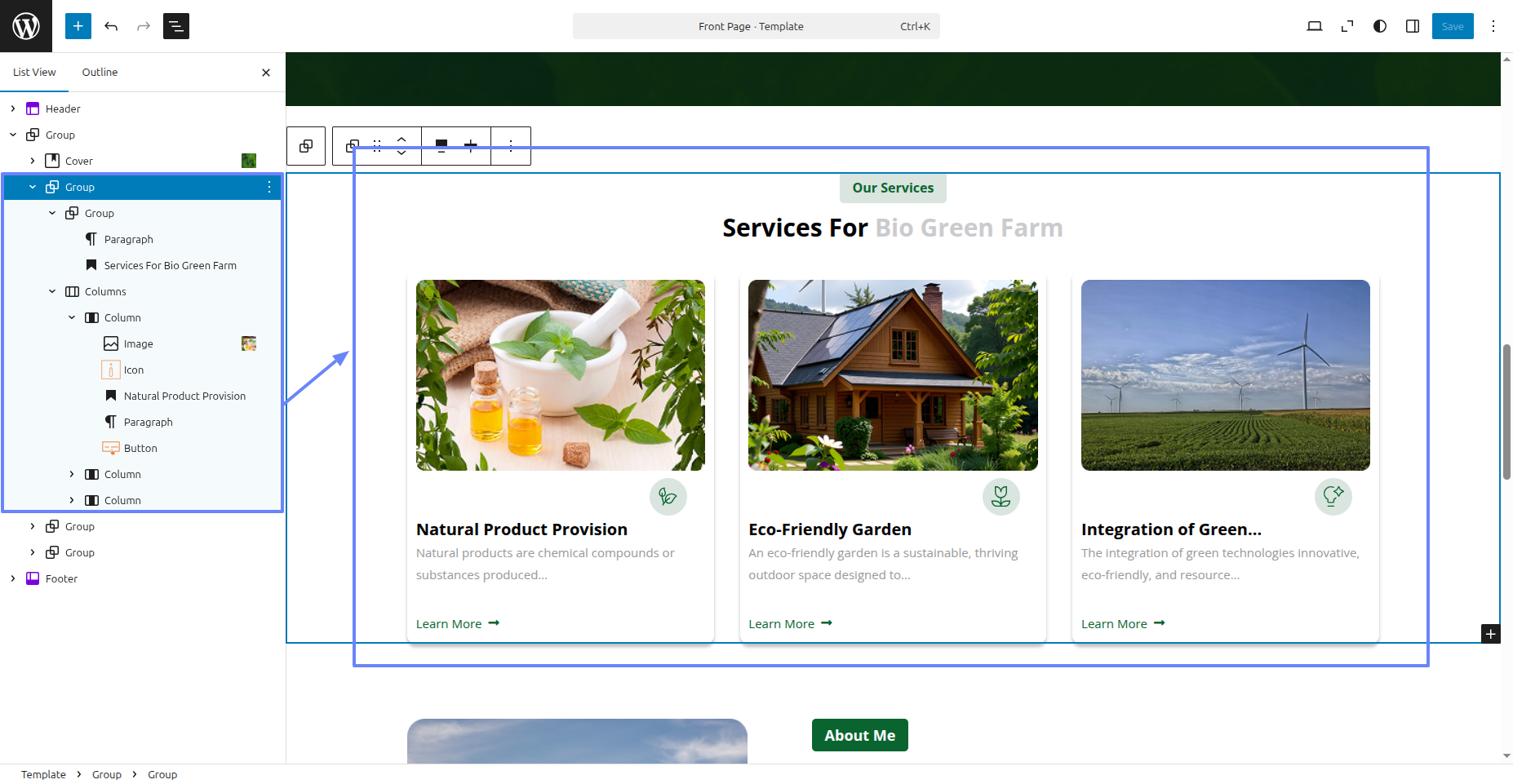The image size is (1513, 784).
Task: Select the wind turbine field image
Action: [1225, 375]
